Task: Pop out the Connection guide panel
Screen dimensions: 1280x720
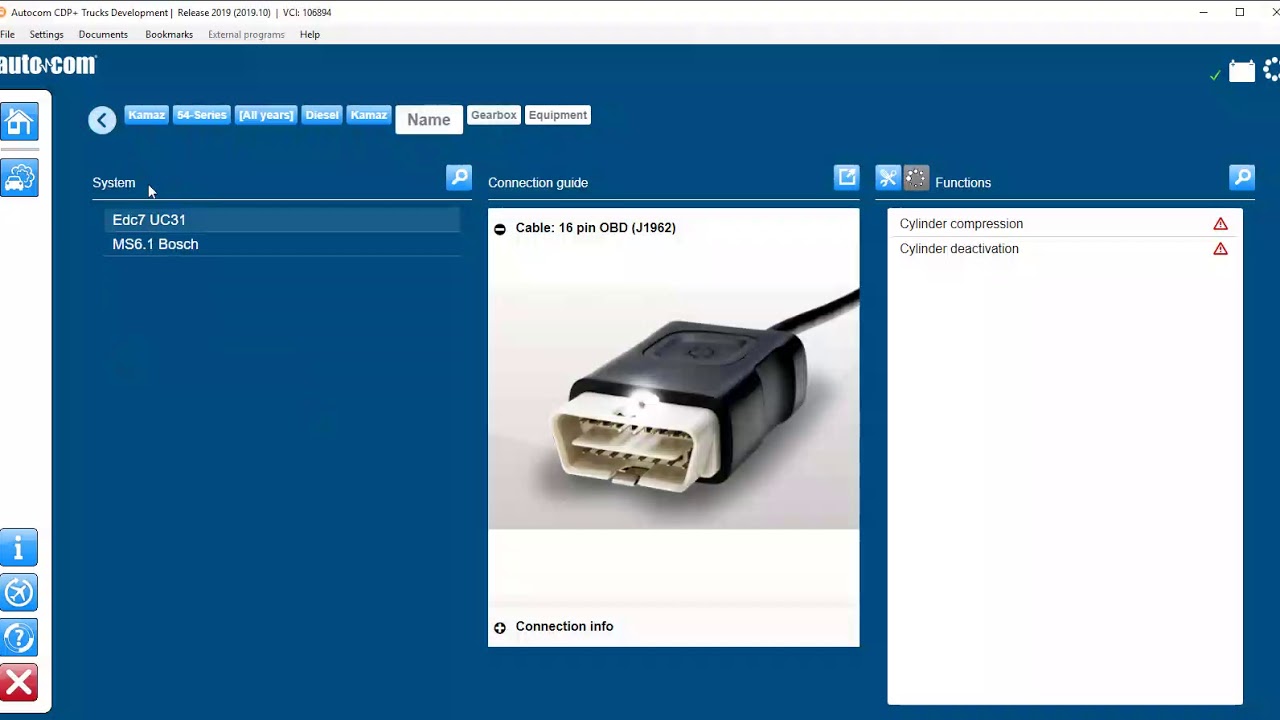Action: (847, 178)
